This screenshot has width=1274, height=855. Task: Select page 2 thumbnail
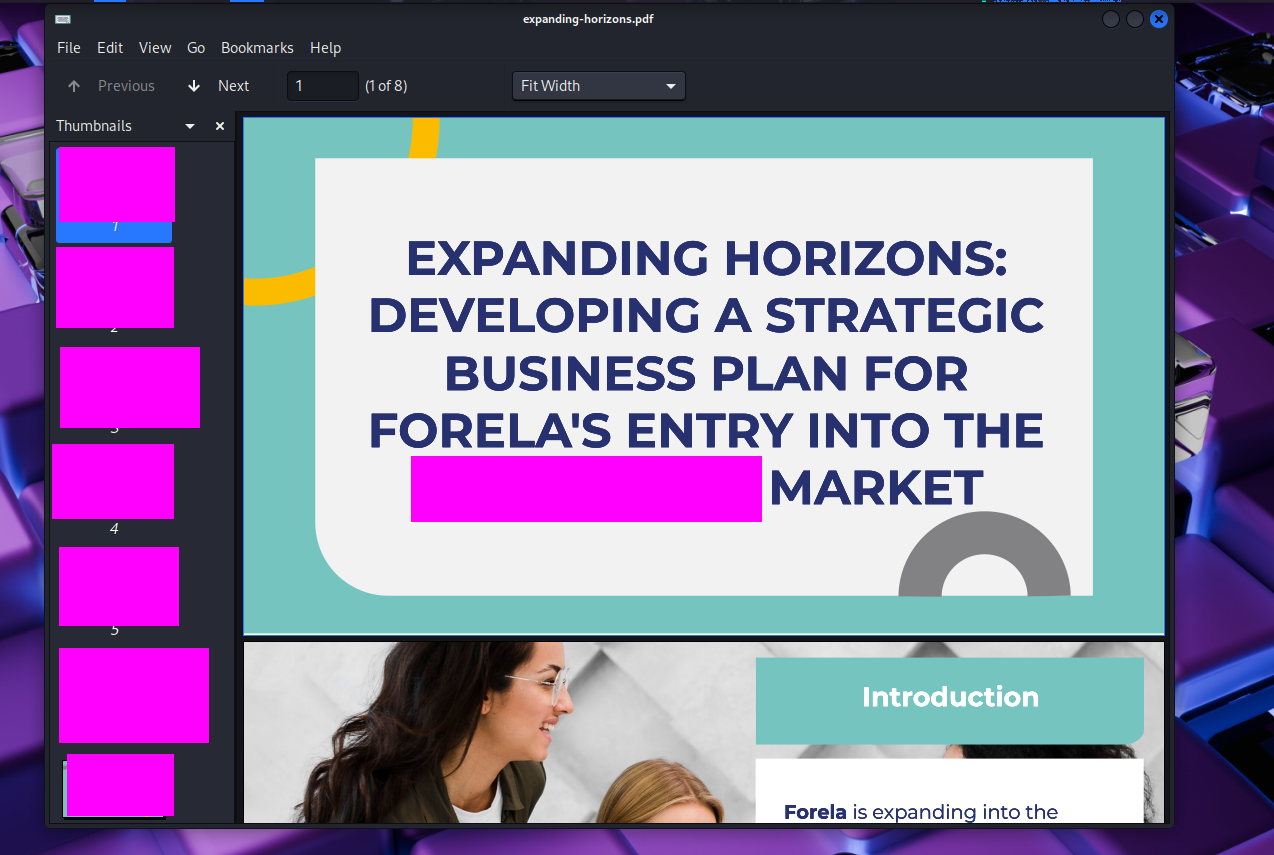(x=115, y=290)
